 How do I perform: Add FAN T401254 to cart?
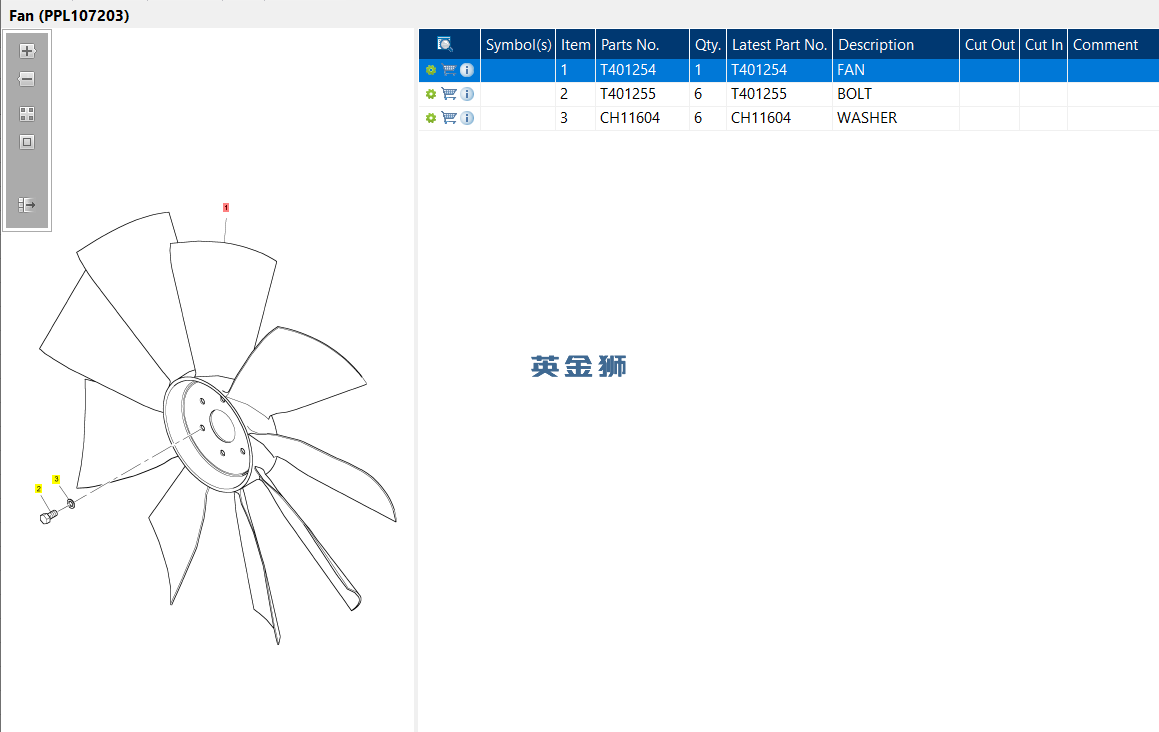click(x=449, y=70)
